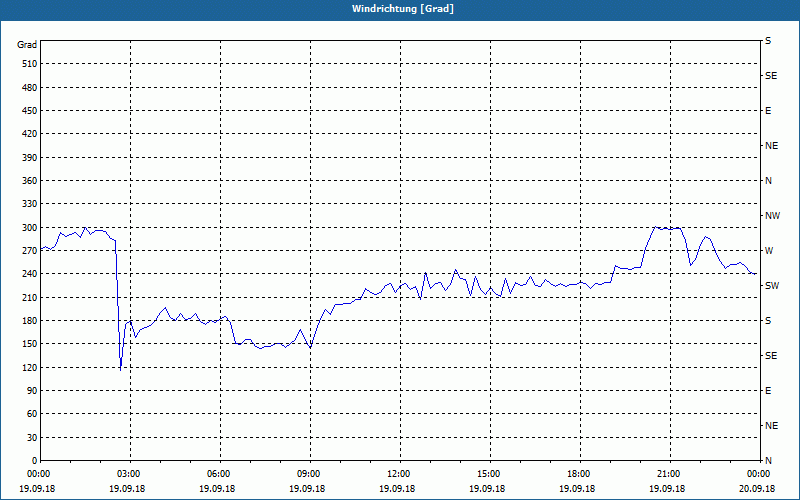This screenshot has height=500, width=800.
Task: Select the 390 y-axis value
Action: [x=29, y=158]
